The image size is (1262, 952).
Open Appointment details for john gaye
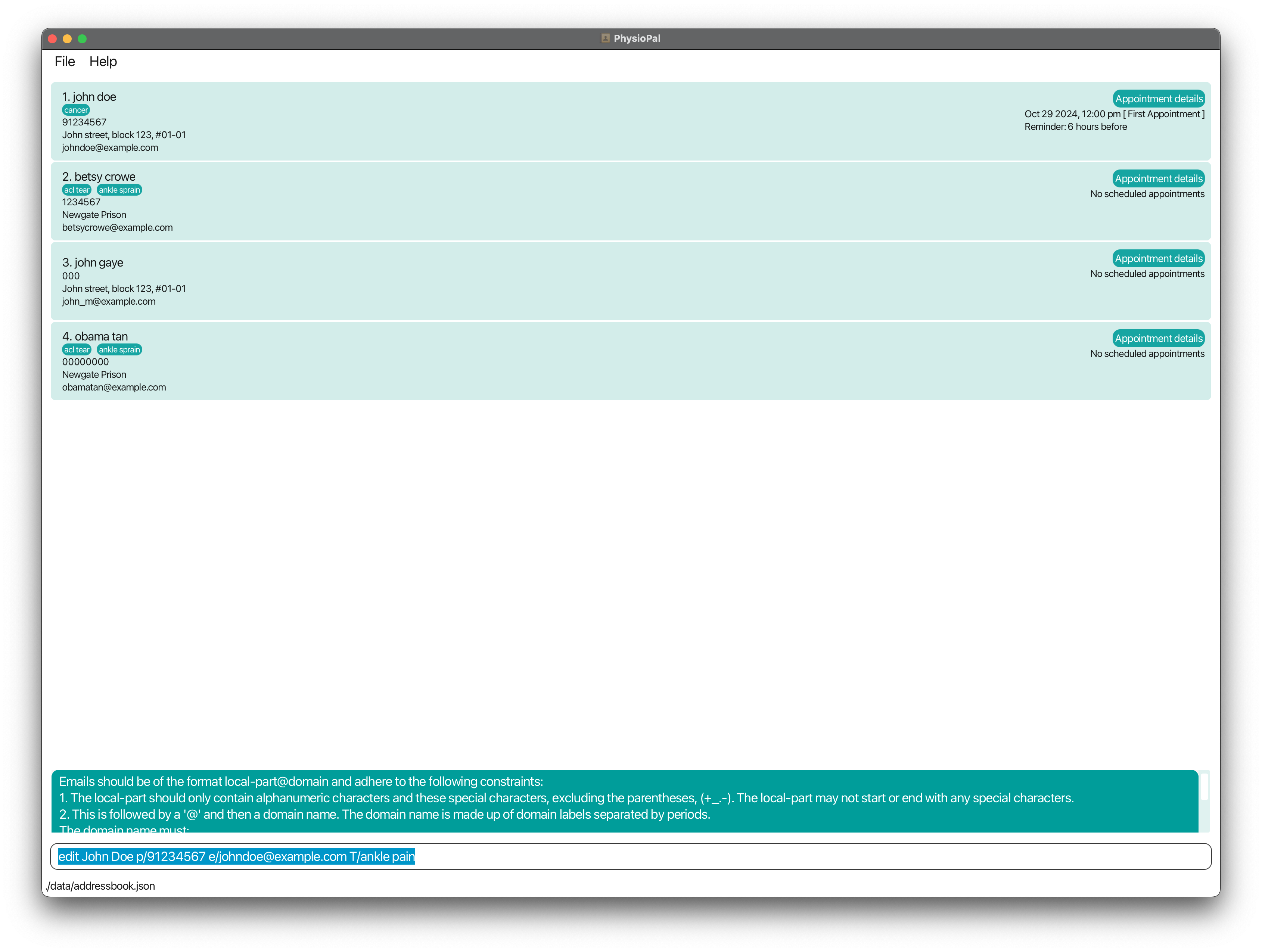(1158, 258)
